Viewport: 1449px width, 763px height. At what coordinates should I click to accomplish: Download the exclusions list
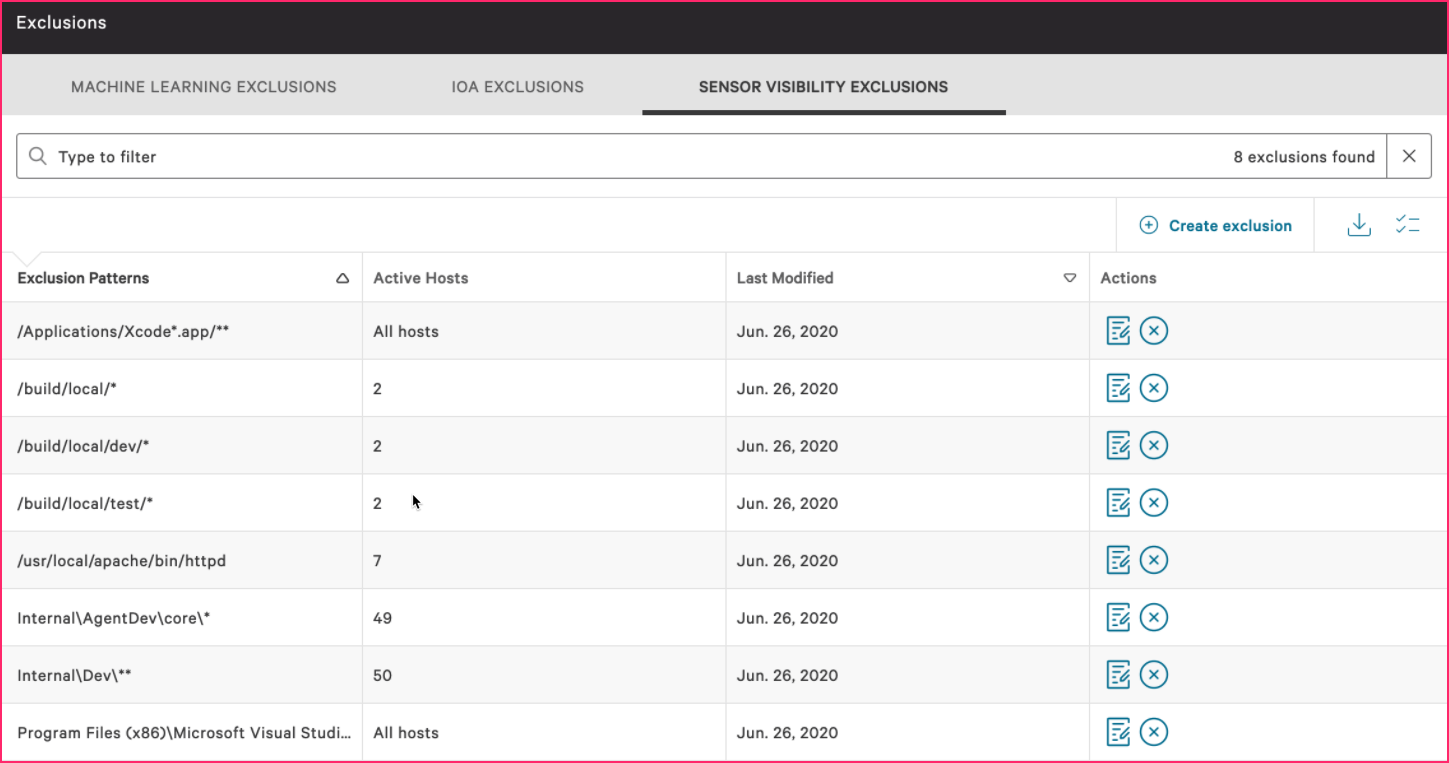pyautogui.click(x=1359, y=225)
